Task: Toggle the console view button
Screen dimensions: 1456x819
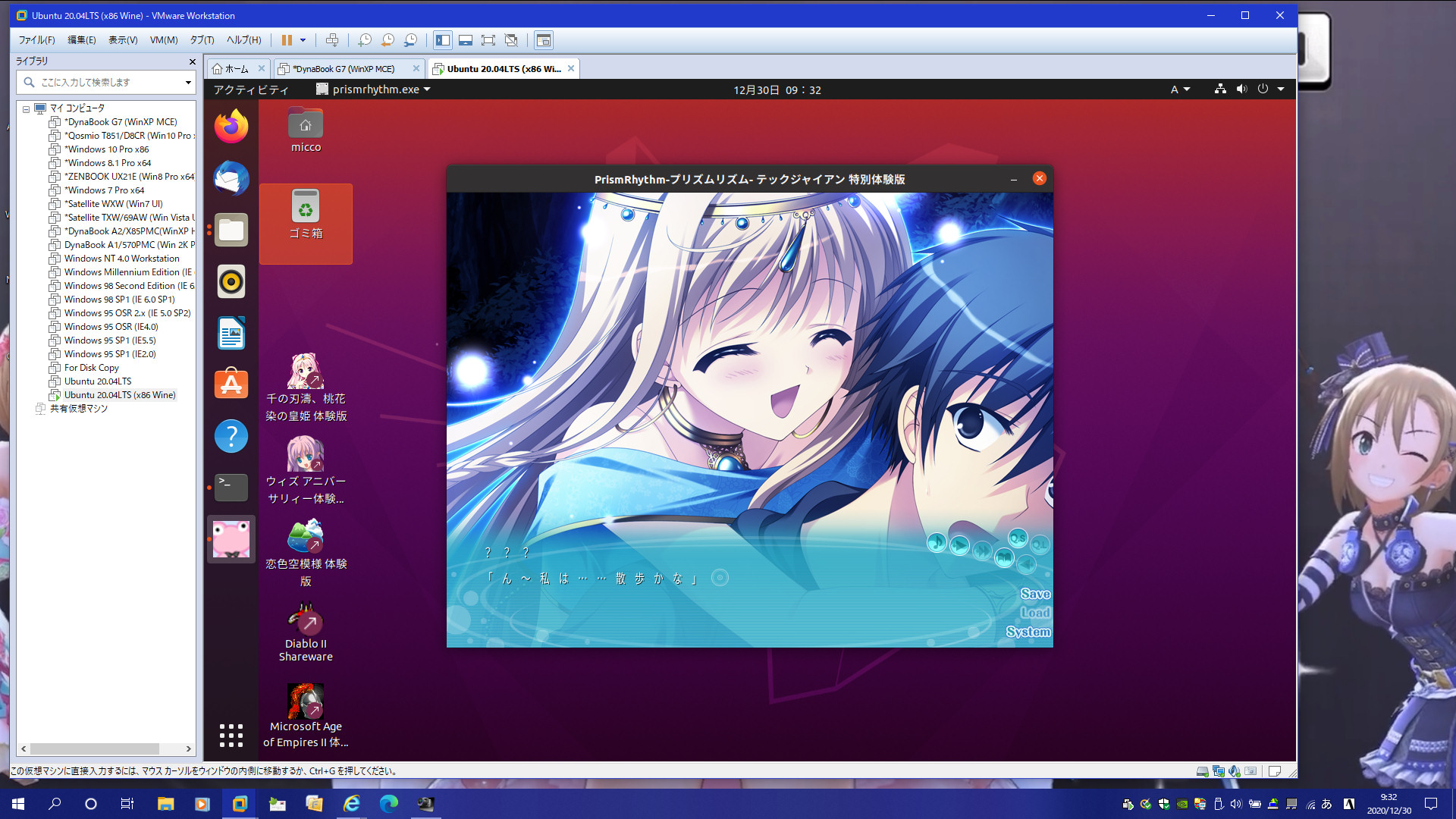Action: 543,40
